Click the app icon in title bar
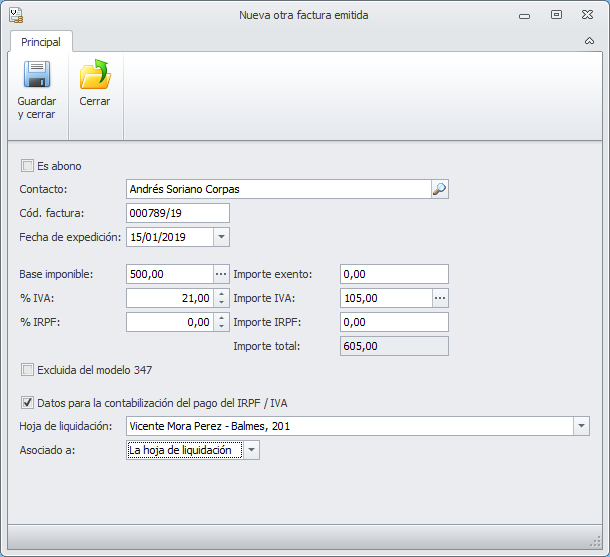This screenshot has height=557, width=610. click(x=17, y=15)
